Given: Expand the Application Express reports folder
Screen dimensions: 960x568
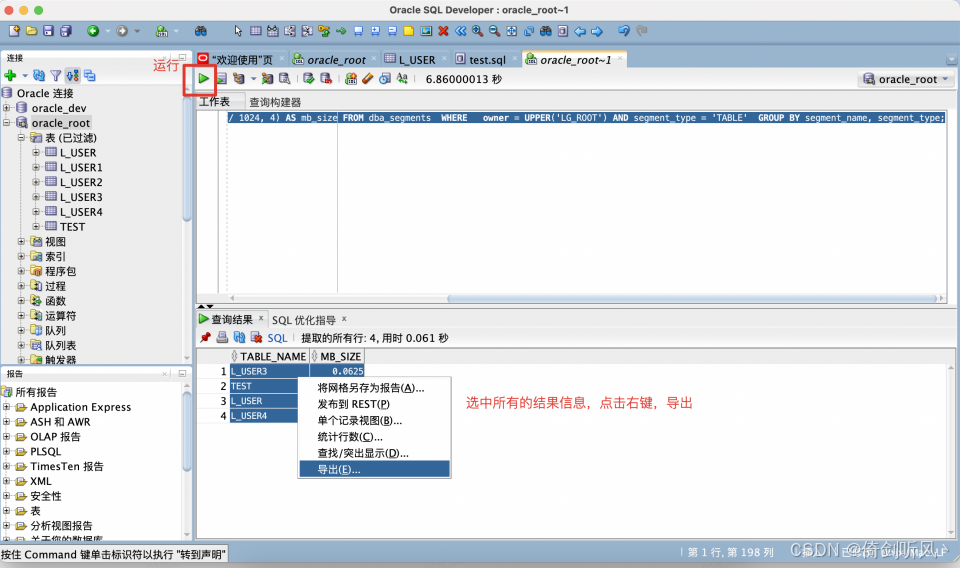Looking at the screenshot, I should click(7, 406).
